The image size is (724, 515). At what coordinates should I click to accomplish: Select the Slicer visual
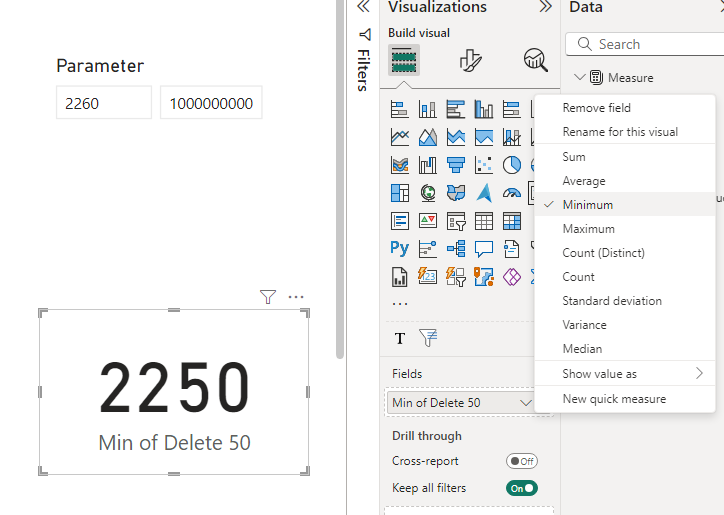[x=456, y=221]
